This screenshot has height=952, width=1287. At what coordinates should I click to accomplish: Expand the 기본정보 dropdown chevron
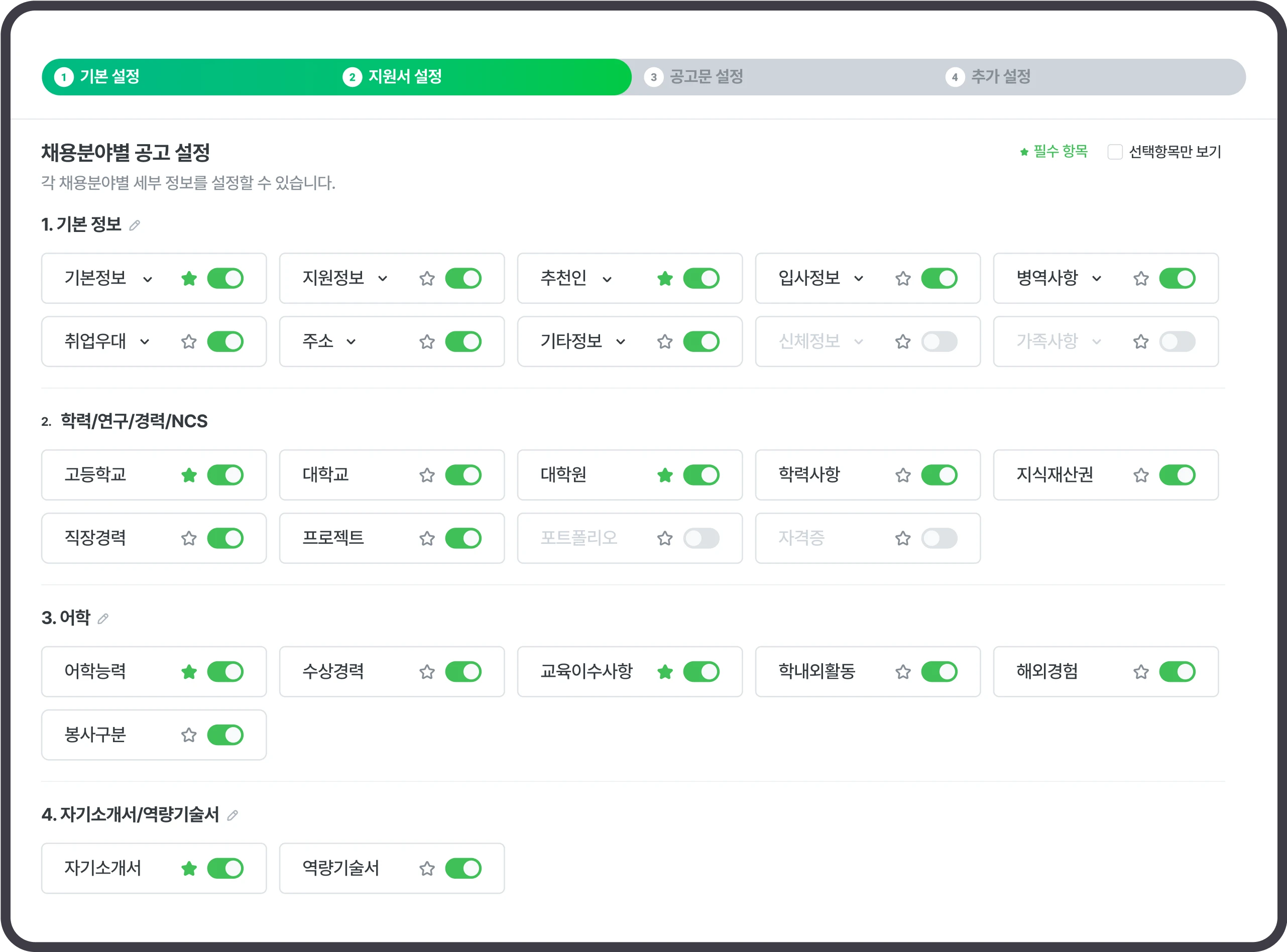tap(148, 280)
